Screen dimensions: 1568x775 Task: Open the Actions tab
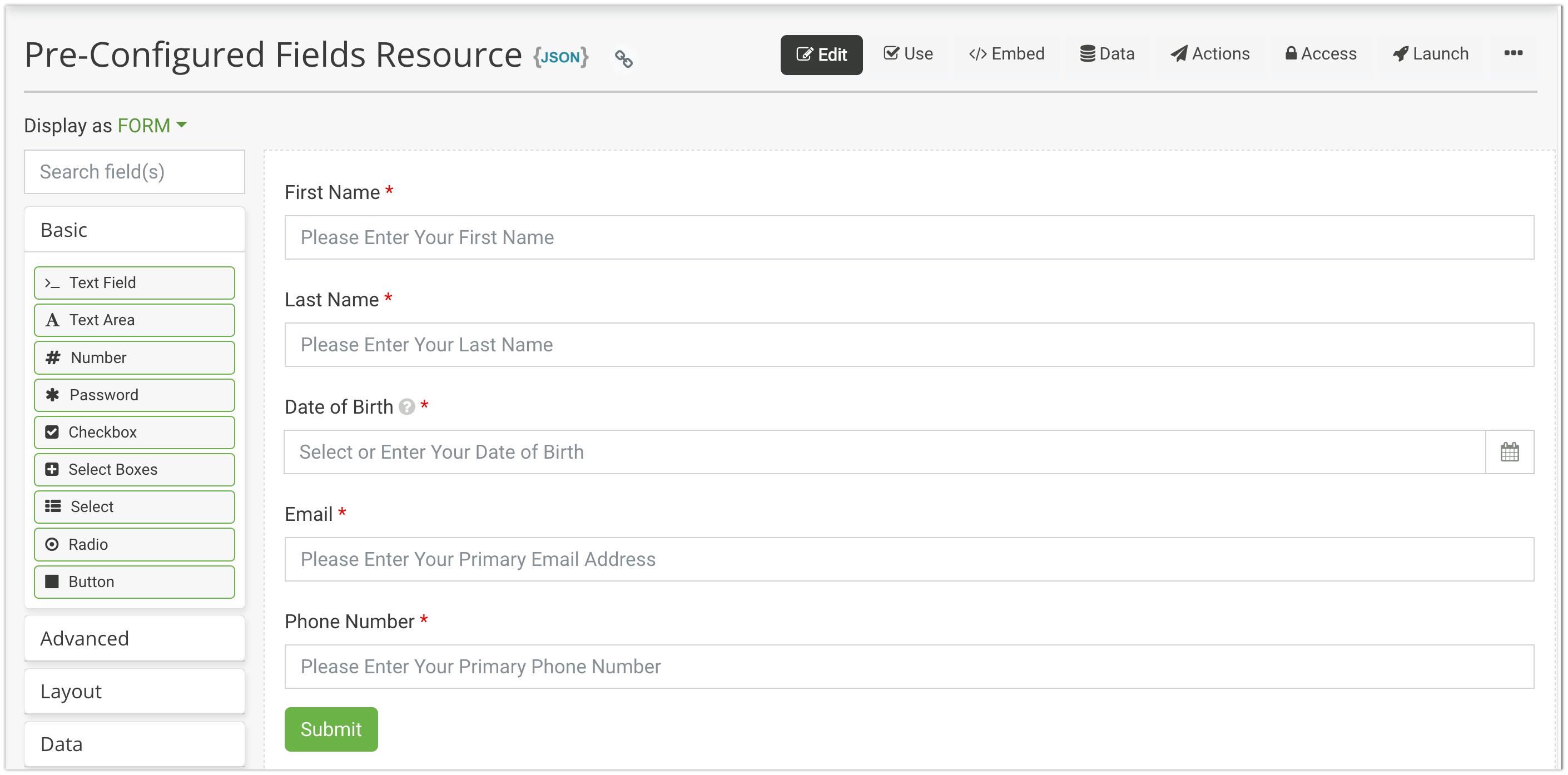click(1209, 54)
